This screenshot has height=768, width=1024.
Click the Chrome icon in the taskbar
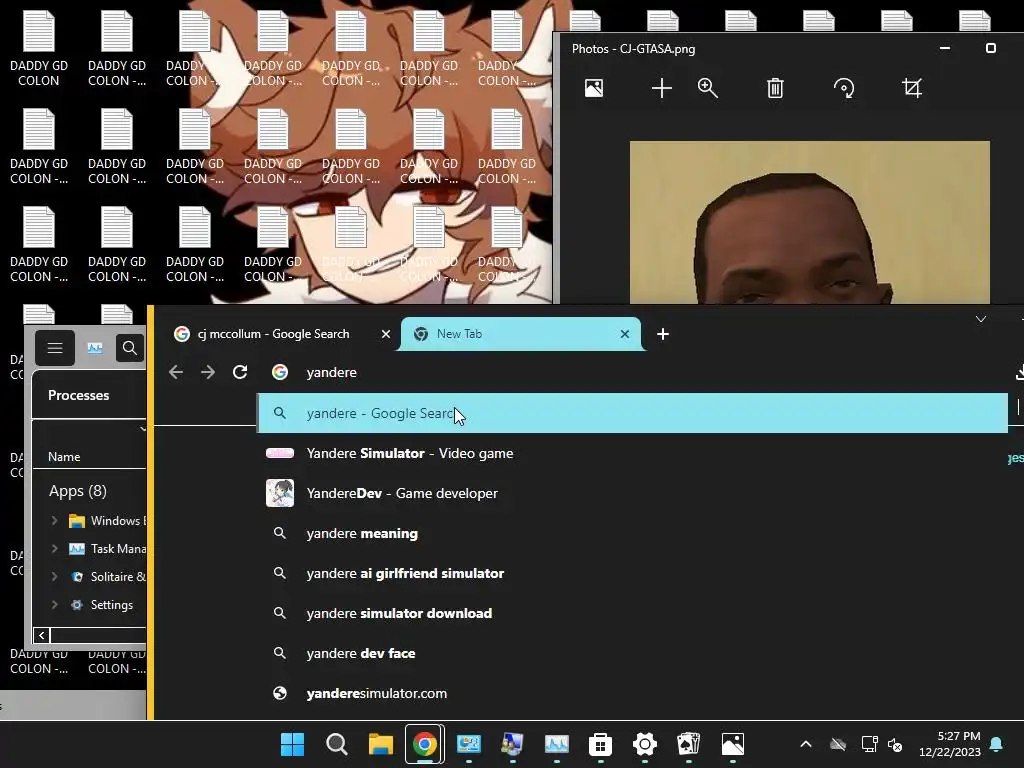pyautogui.click(x=424, y=744)
